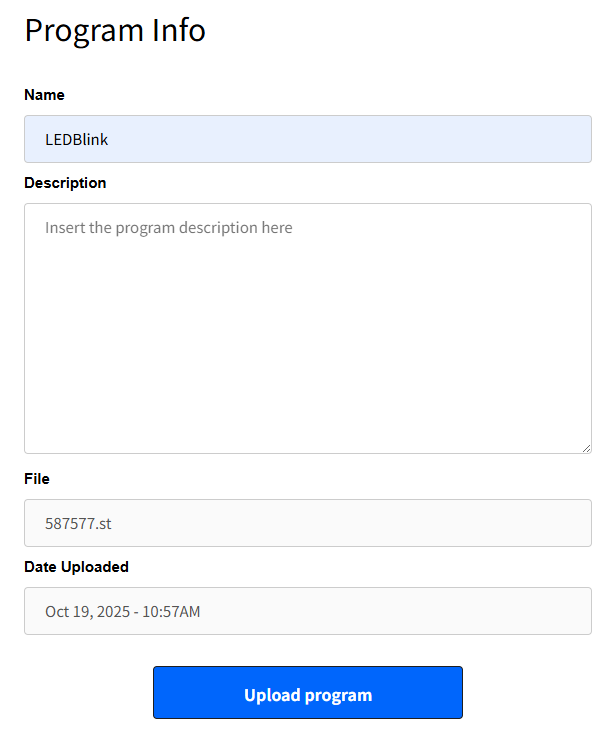Click the Name label above the field
608x729 pixels.
pyautogui.click(x=44, y=95)
